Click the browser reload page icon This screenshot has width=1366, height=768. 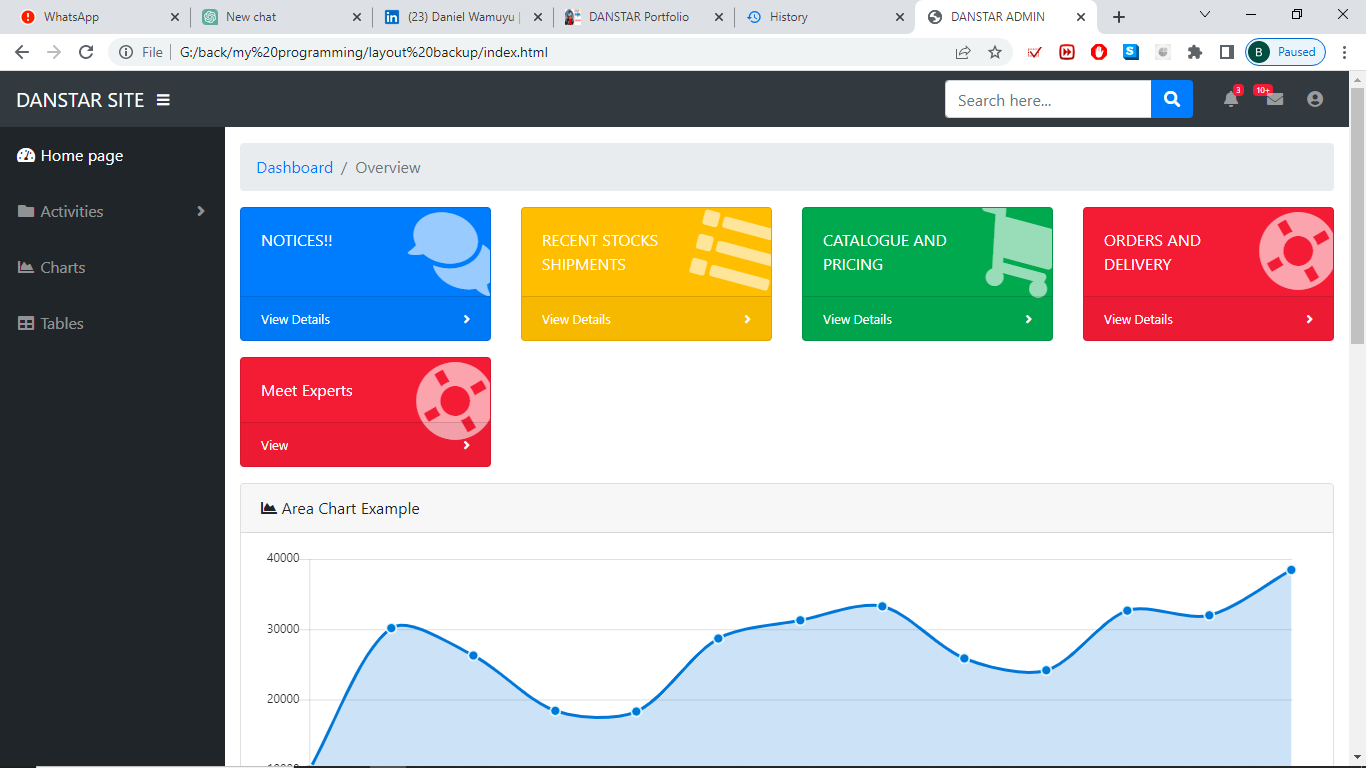[86, 52]
